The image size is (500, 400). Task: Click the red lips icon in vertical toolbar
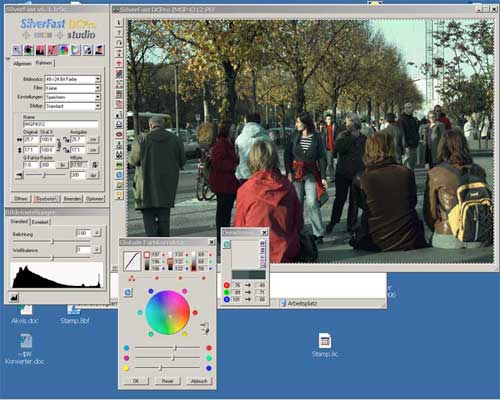click(x=119, y=135)
